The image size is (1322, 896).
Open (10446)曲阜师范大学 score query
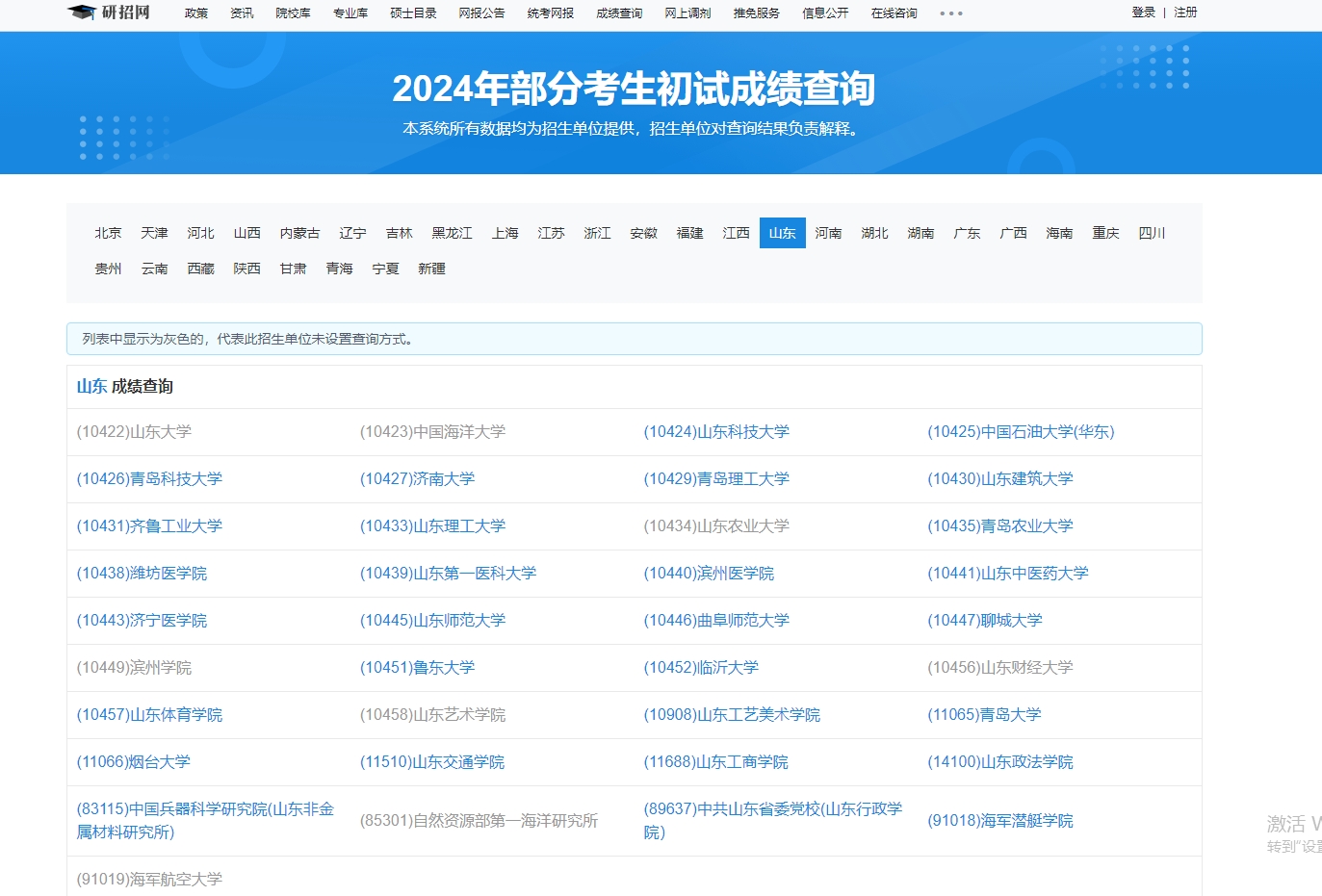[716, 621]
